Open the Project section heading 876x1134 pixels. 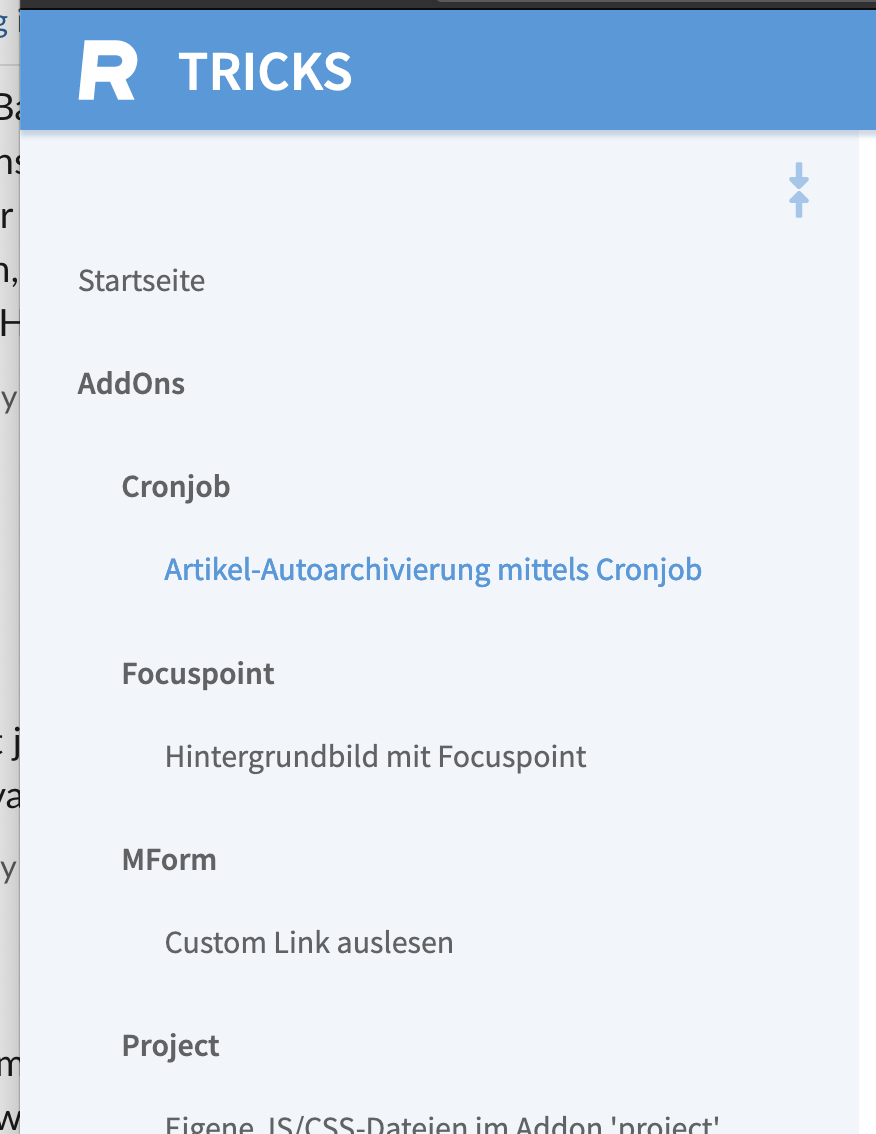point(170,1045)
